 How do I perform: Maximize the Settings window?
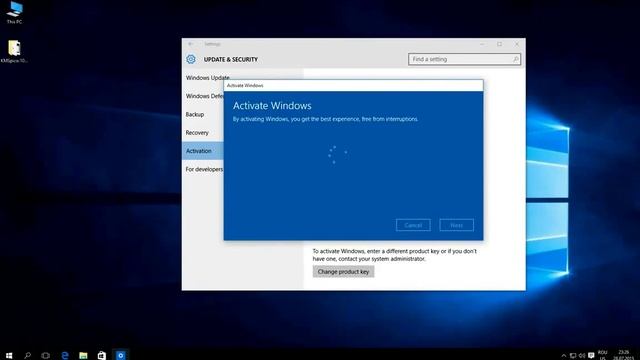point(500,44)
